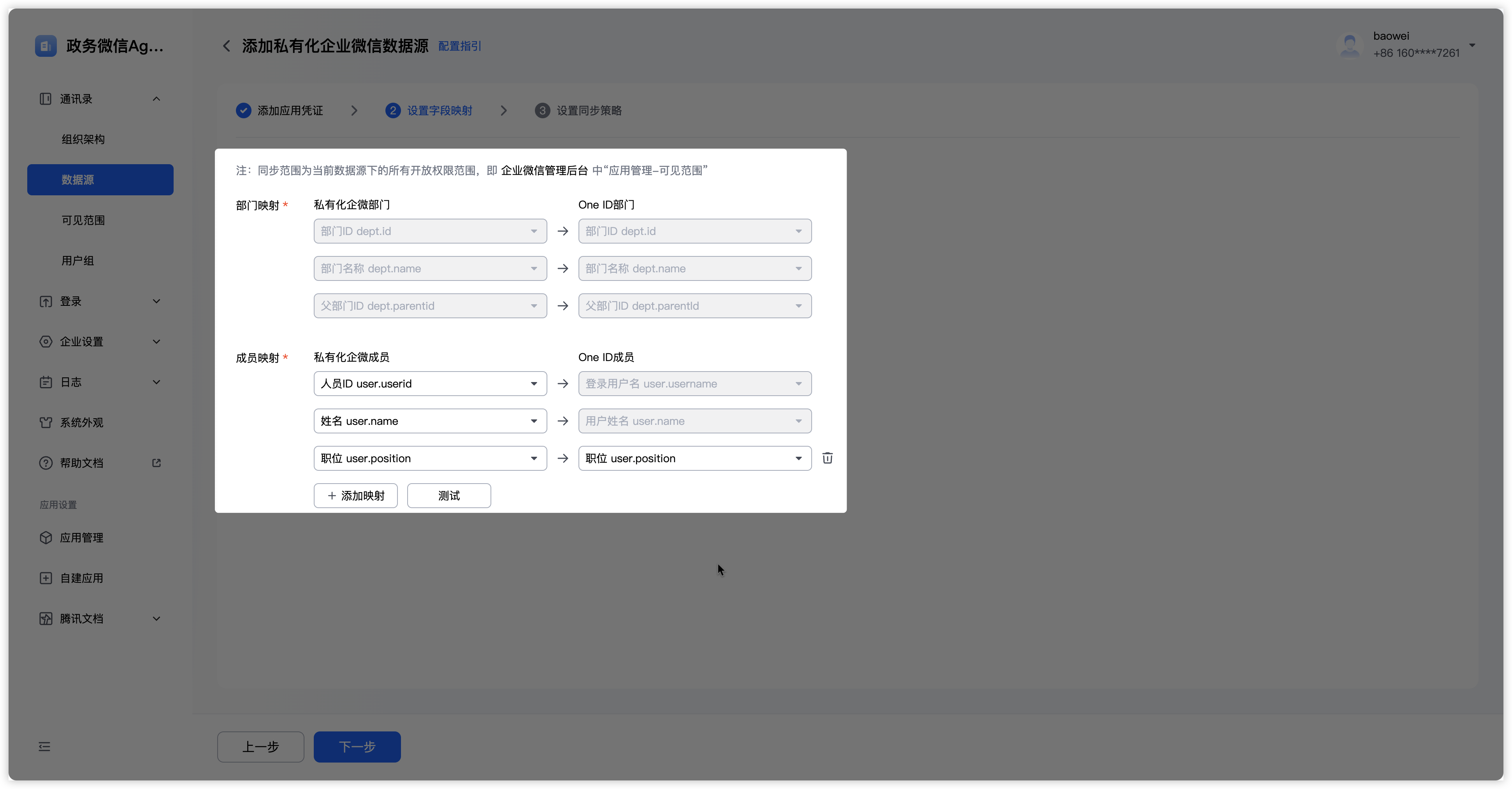Open the 姓名 user.name source dropdown

pyautogui.click(x=430, y=421)
